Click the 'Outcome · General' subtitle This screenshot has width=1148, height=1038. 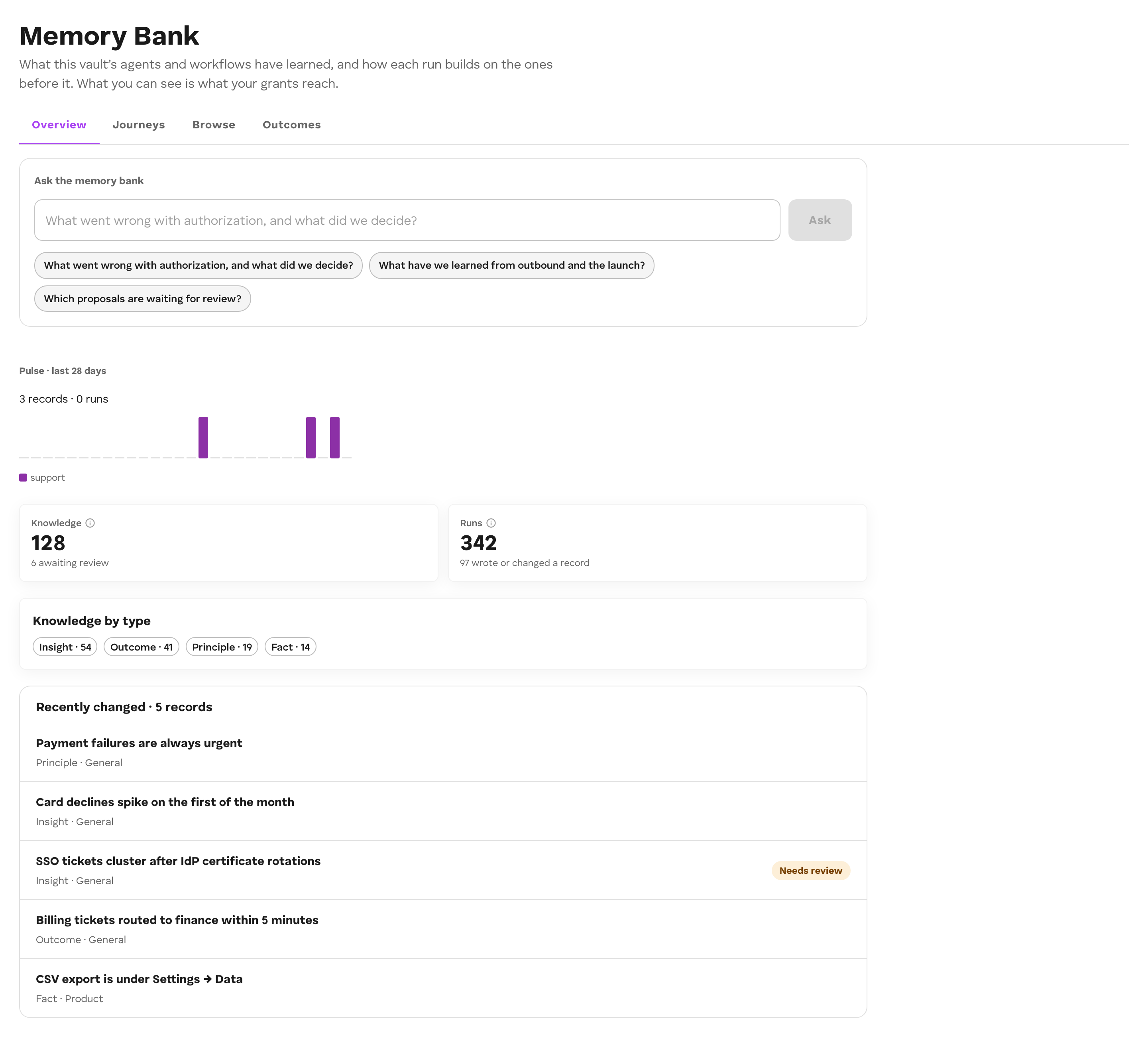point(81,940)
